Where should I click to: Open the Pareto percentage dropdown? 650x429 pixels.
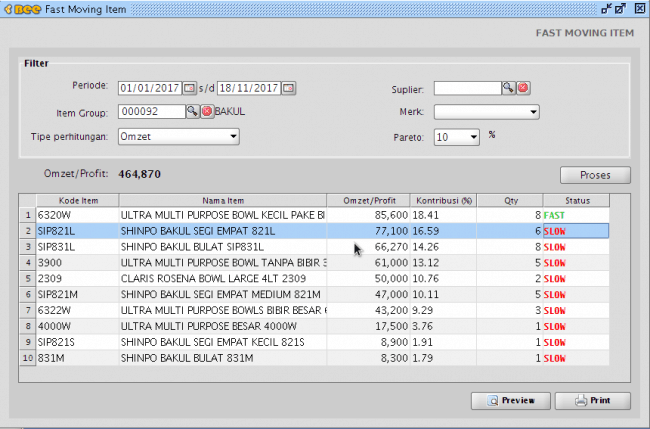(x=456, y=137)
